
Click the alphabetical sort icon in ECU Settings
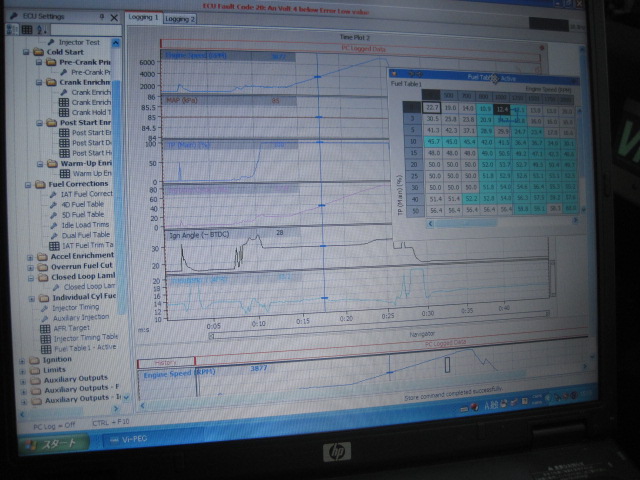pyautogui.click(x=41, y=30)
